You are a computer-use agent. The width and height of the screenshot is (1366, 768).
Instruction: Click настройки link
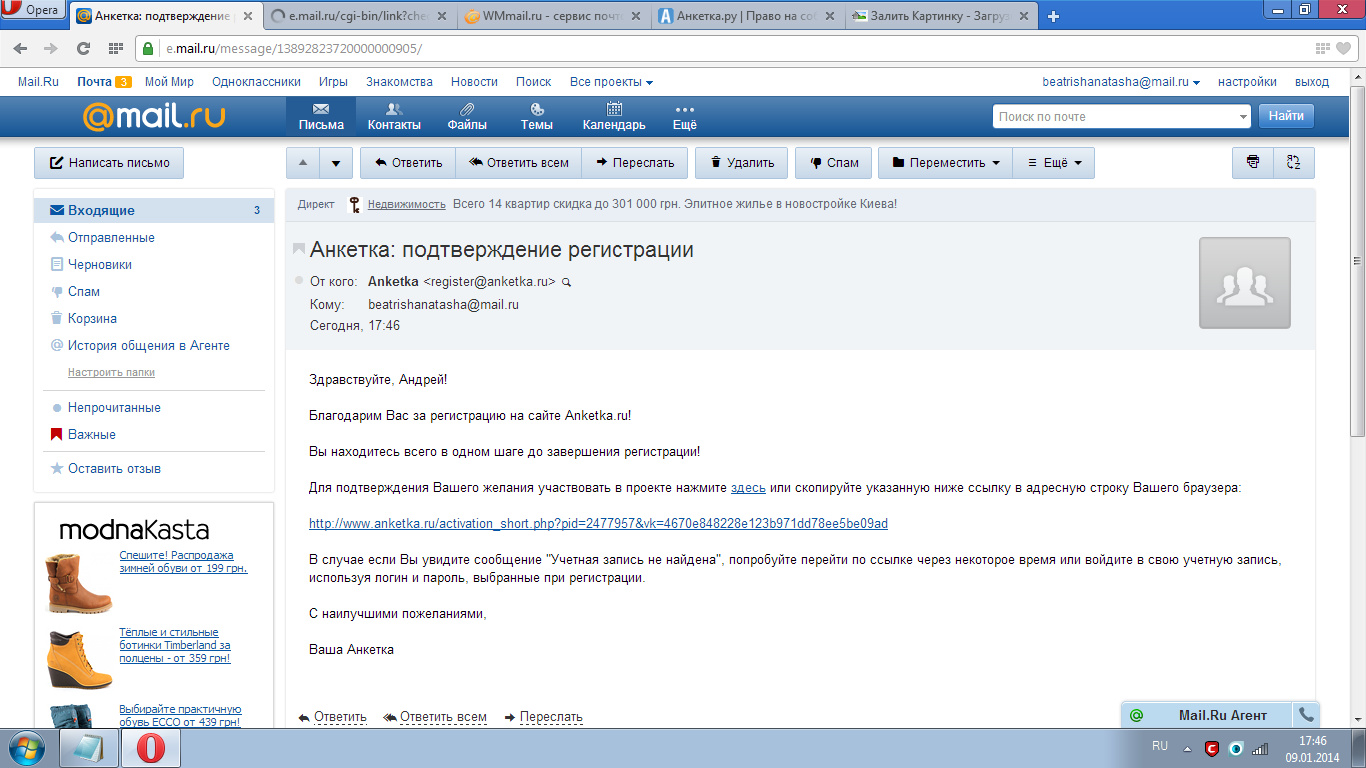coord(1247,82)
